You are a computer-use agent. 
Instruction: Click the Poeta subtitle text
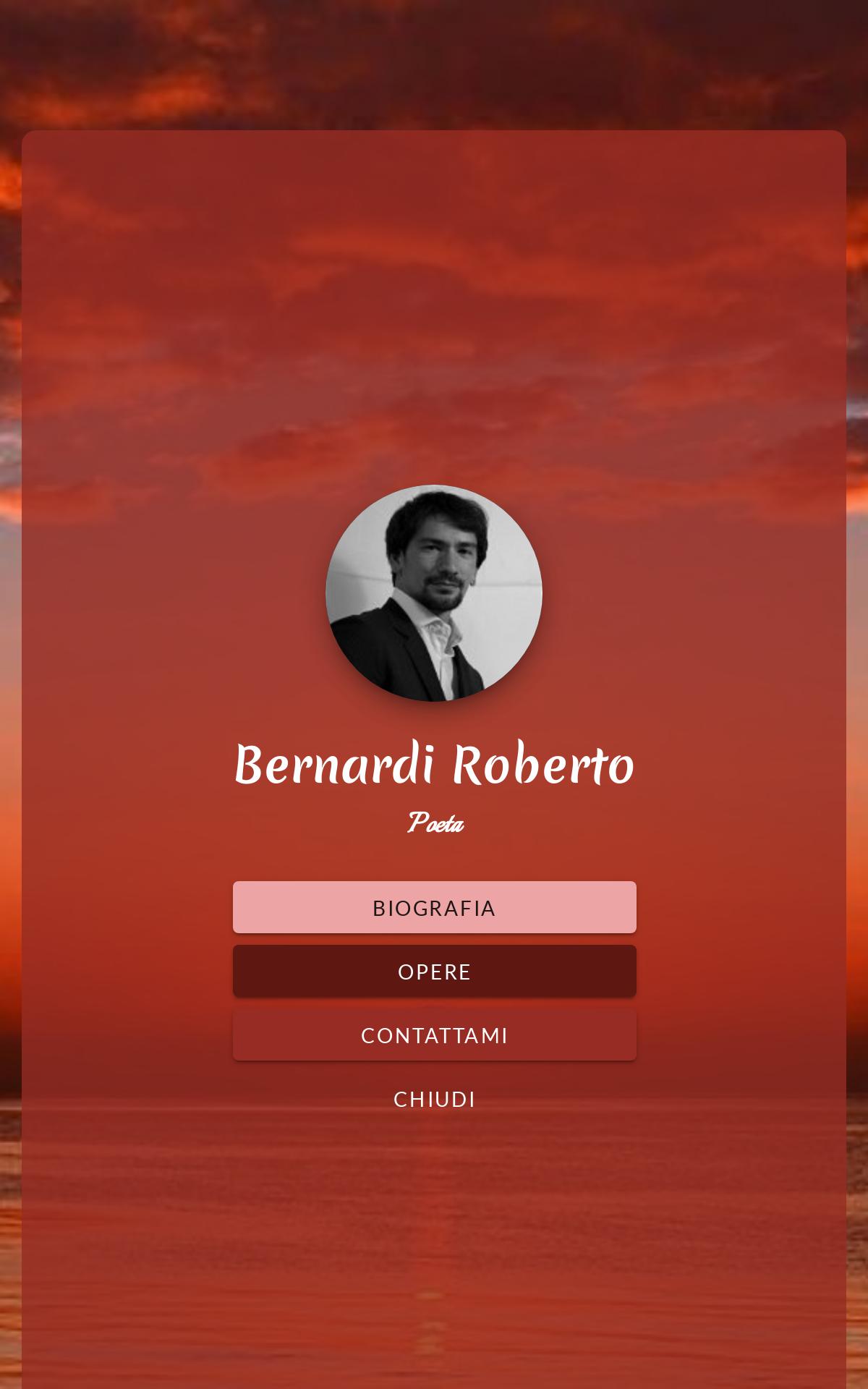[435, 823]
